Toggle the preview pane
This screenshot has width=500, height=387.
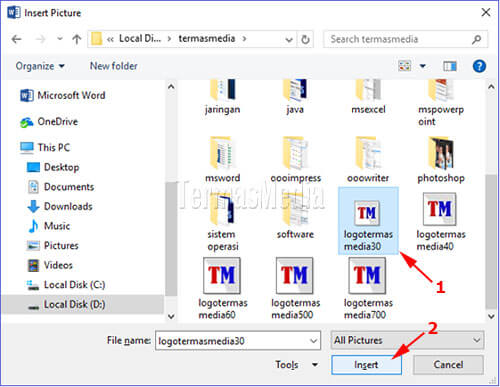coord(450,66)
